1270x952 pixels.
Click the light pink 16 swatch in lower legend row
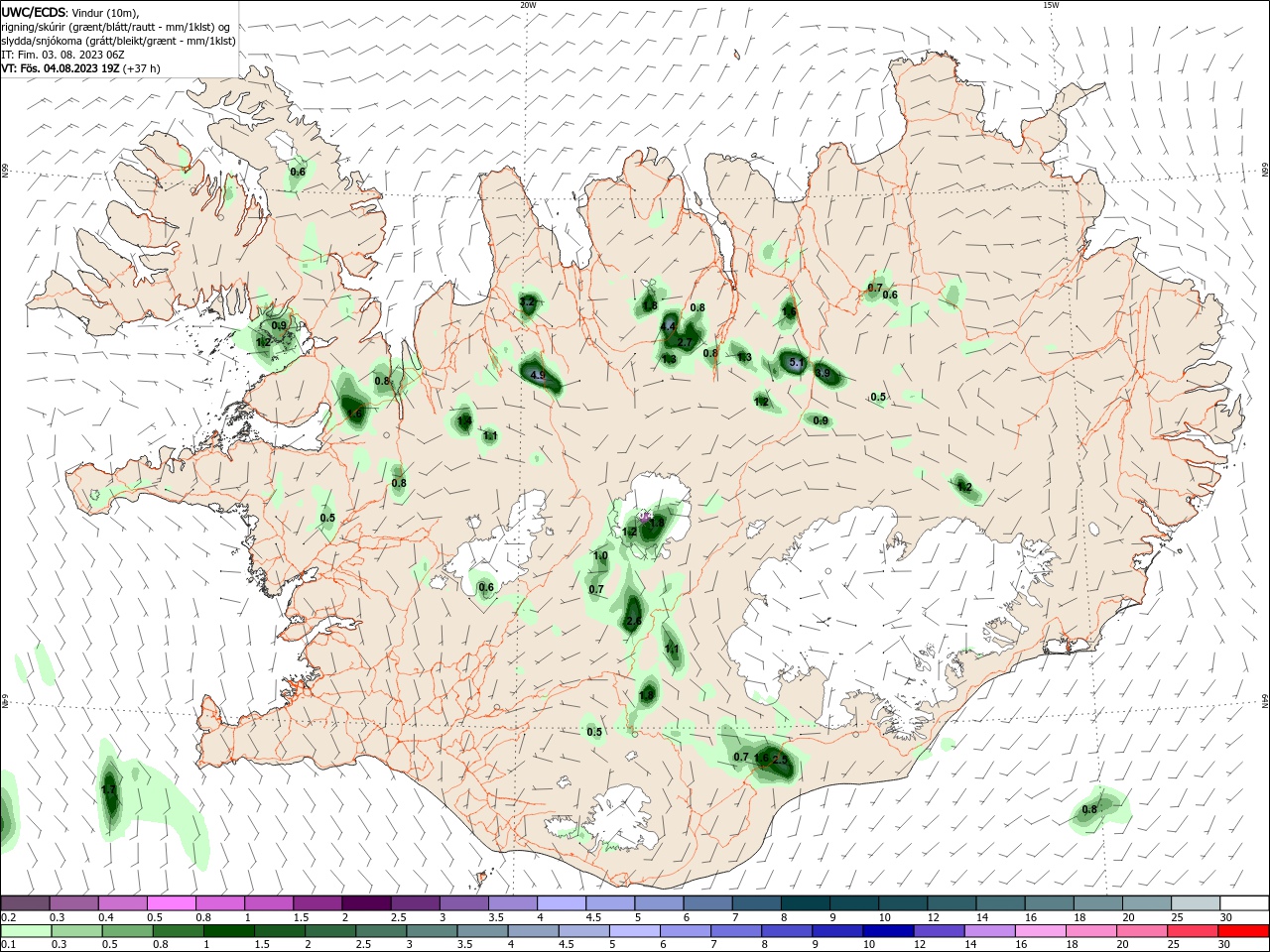(1041, 931)
